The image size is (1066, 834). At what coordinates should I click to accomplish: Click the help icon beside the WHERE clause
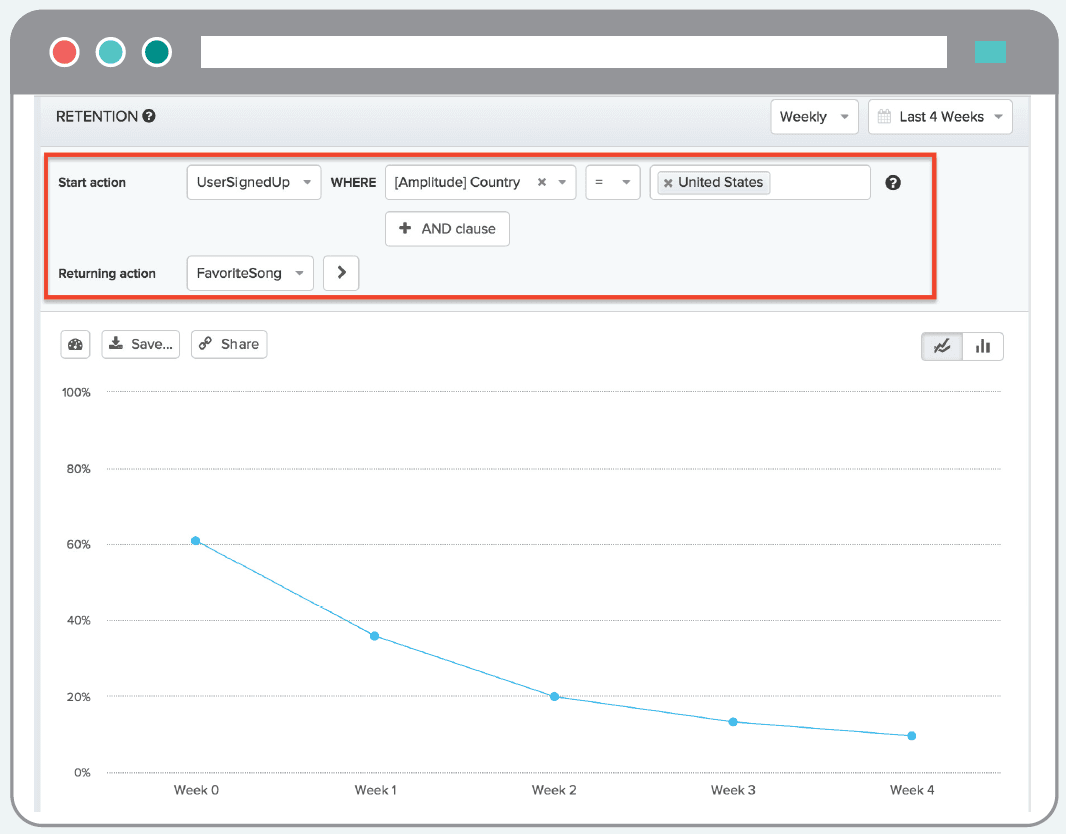(892, 182)
